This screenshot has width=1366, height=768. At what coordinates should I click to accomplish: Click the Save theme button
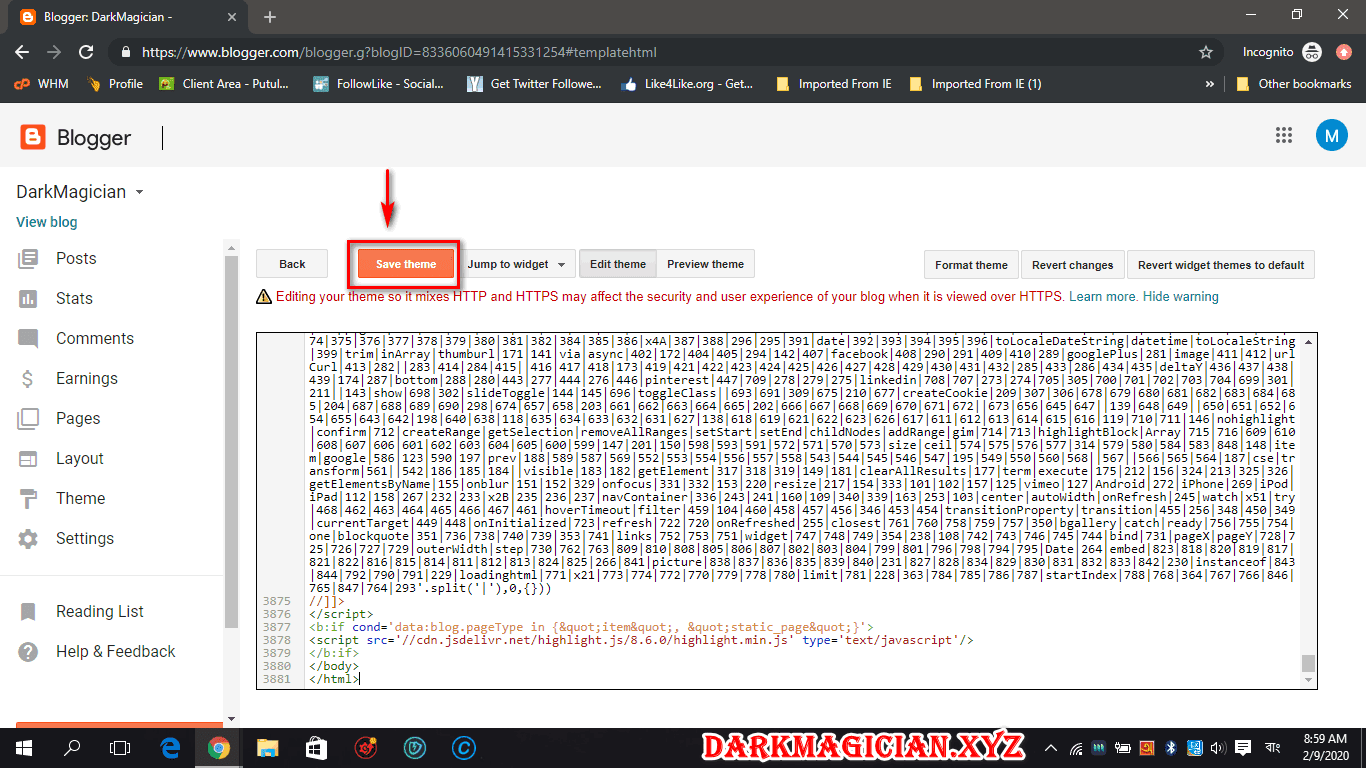(x=406, y=264)
